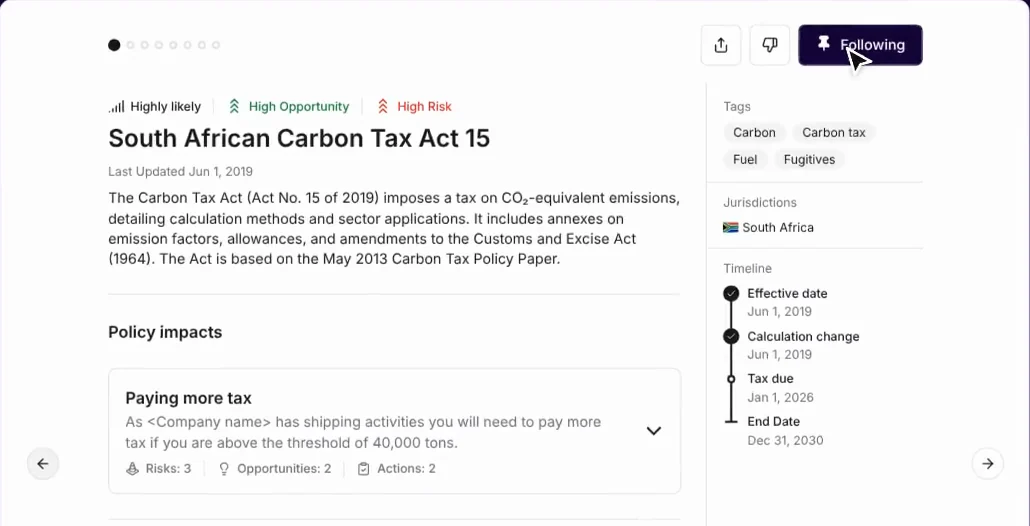1030x526 pixels.
Task: Click the Carbon tag
Action: [x=754, y=133]
